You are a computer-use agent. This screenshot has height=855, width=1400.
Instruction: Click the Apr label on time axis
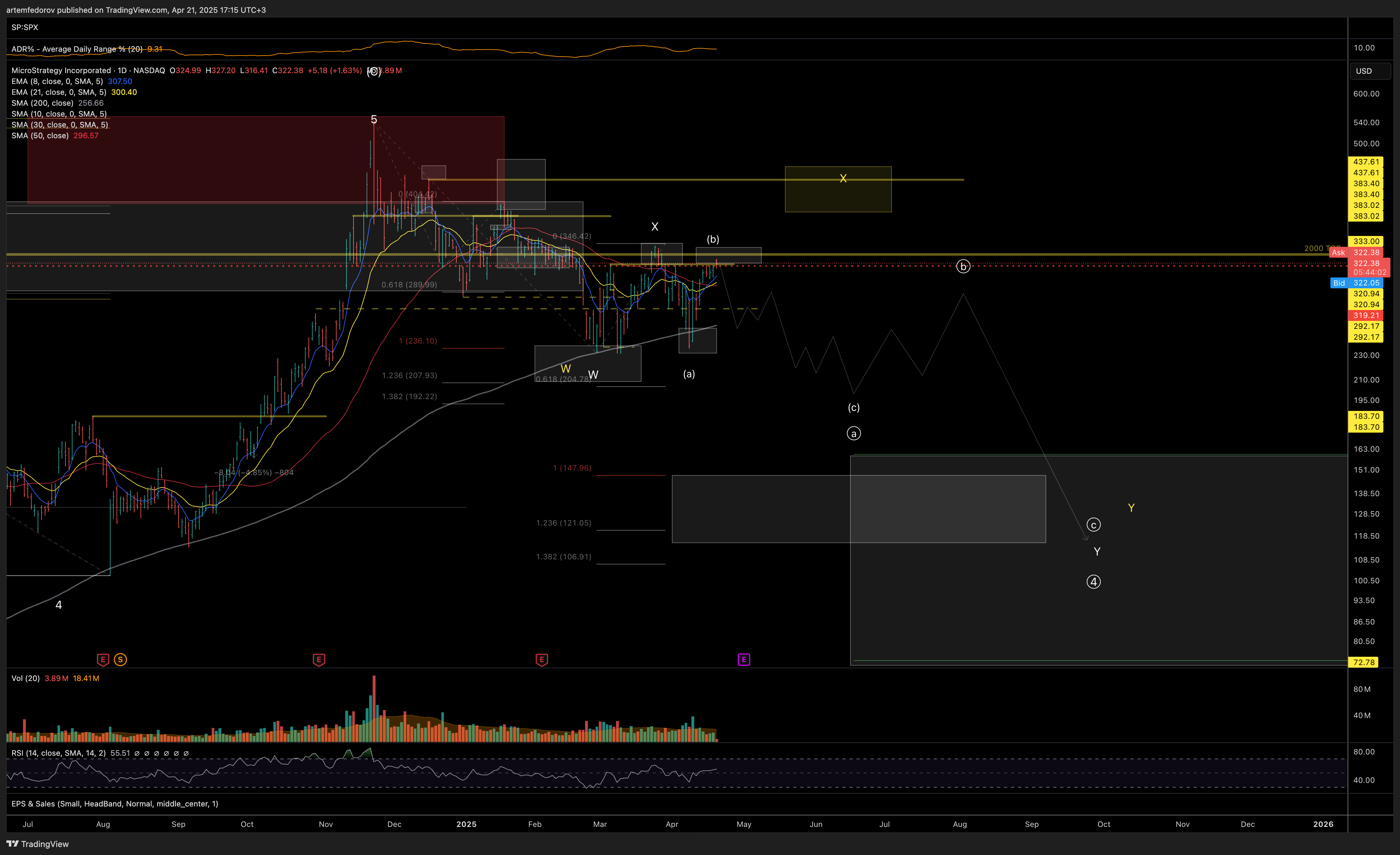672,824
